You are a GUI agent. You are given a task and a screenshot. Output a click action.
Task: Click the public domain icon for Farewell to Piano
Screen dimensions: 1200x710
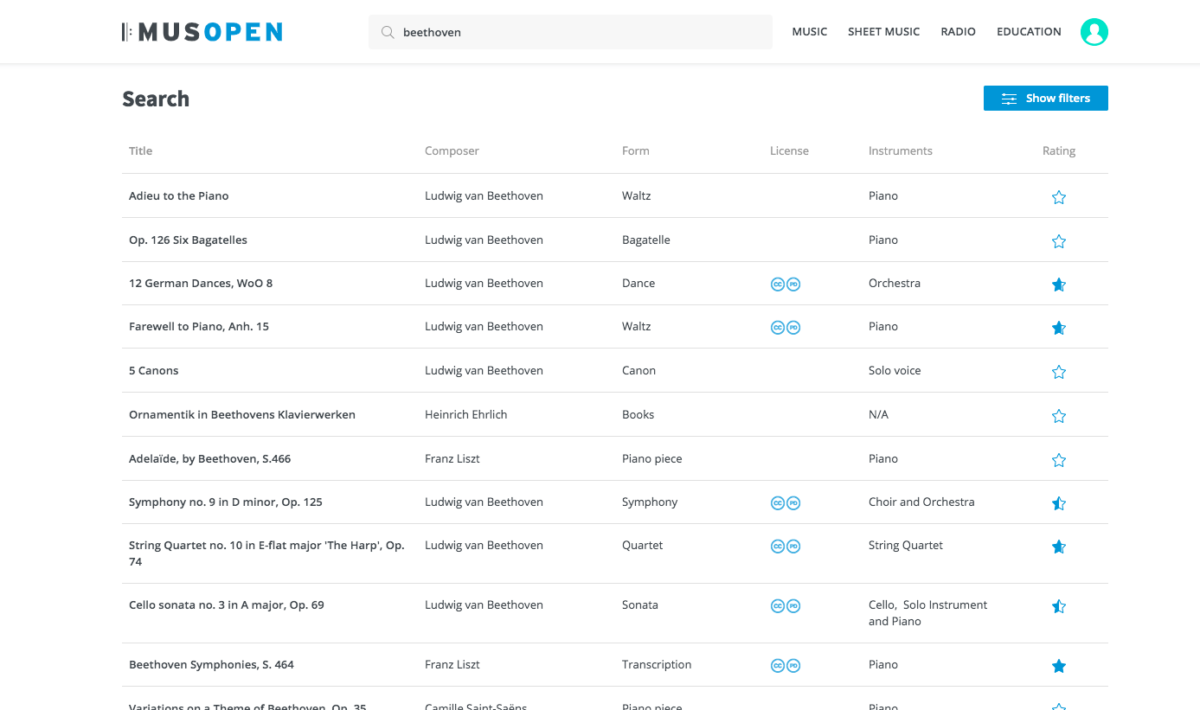793,327
